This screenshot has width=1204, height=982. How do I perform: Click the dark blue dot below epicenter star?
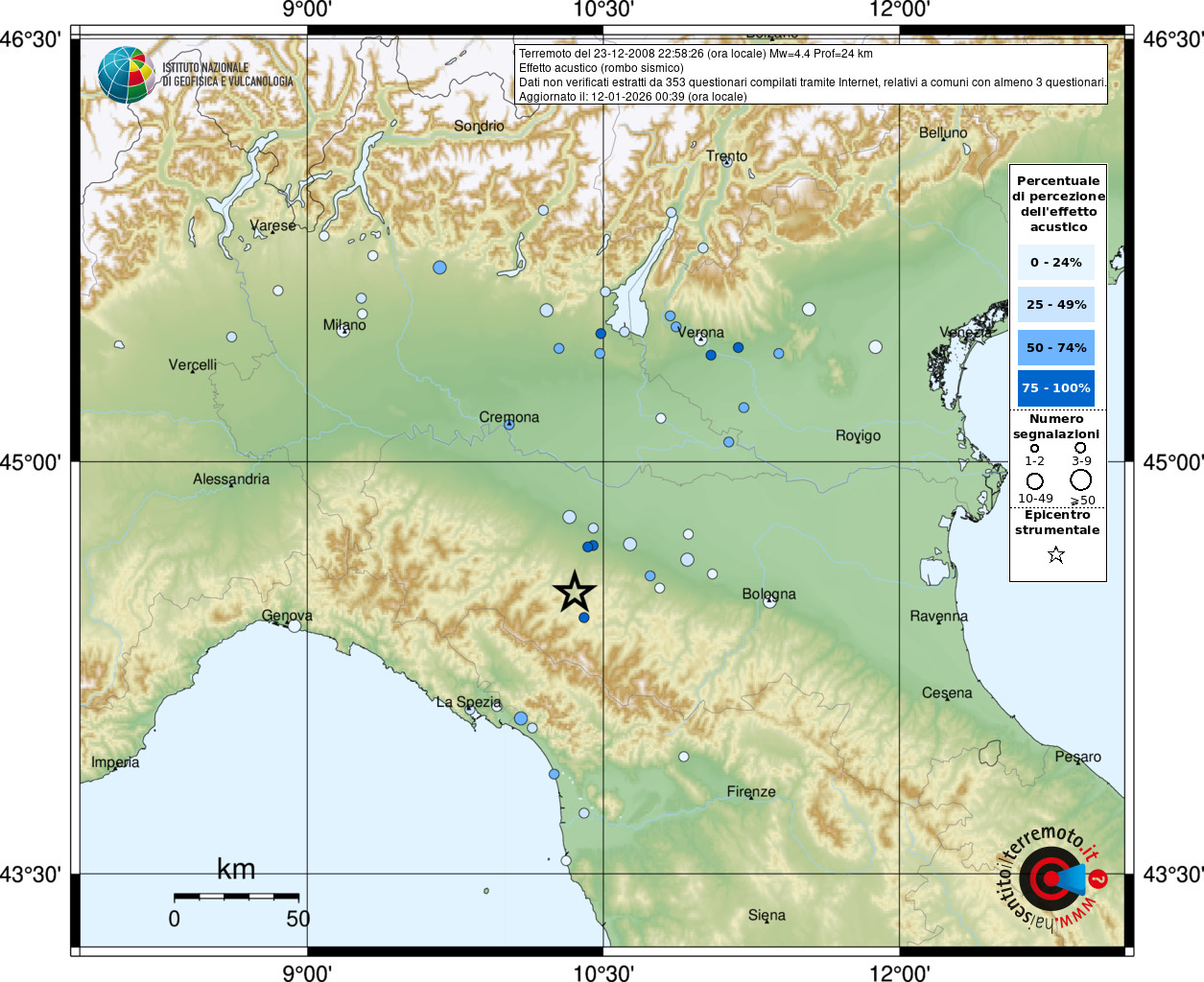coord(583,618)
